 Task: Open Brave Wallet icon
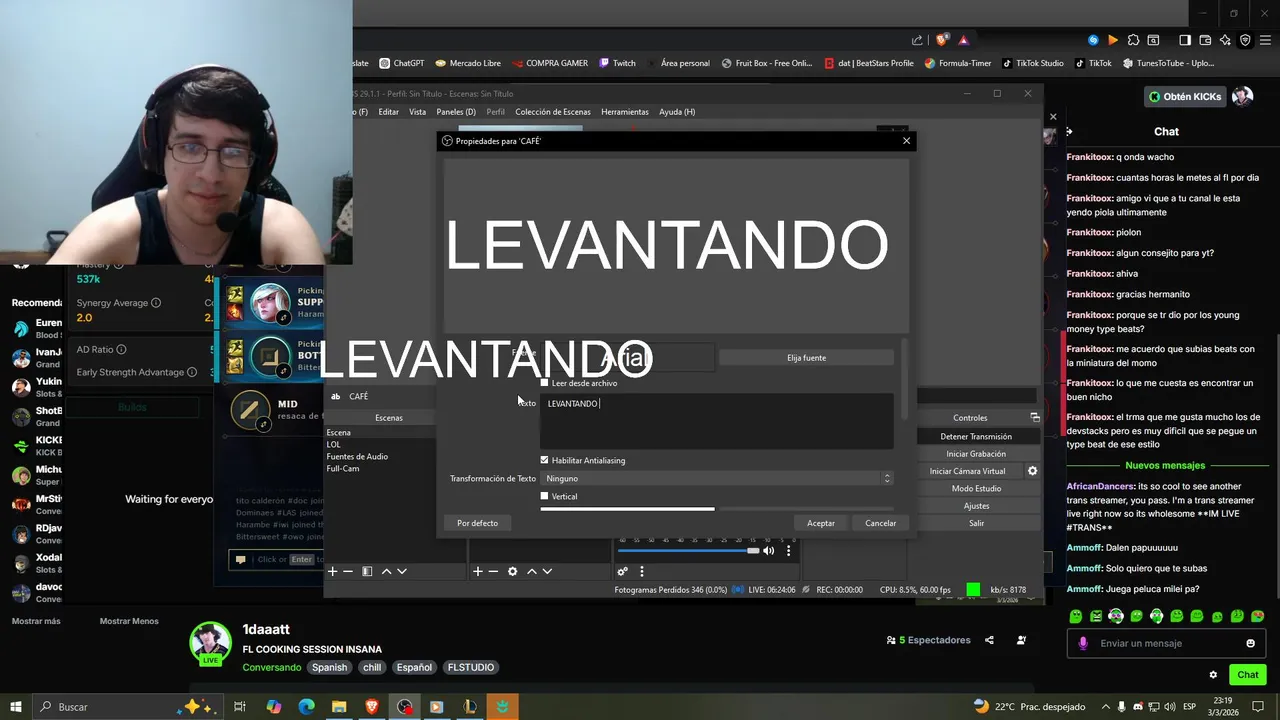coord(1205,40)
